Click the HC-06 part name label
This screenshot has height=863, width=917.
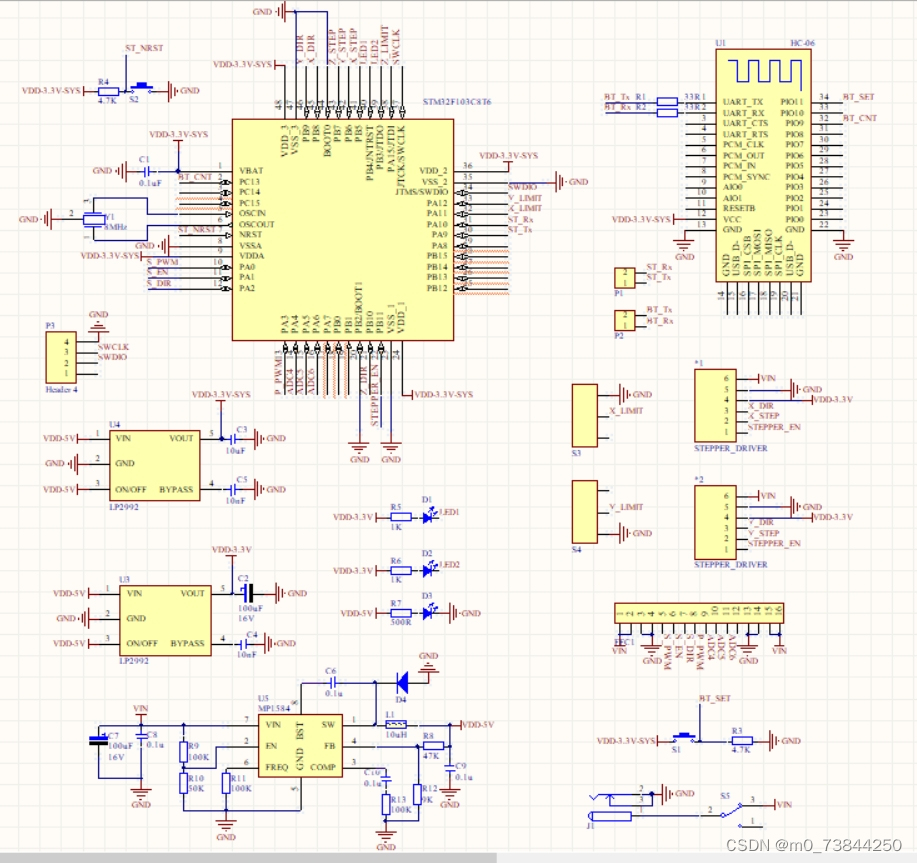point(802,43)
